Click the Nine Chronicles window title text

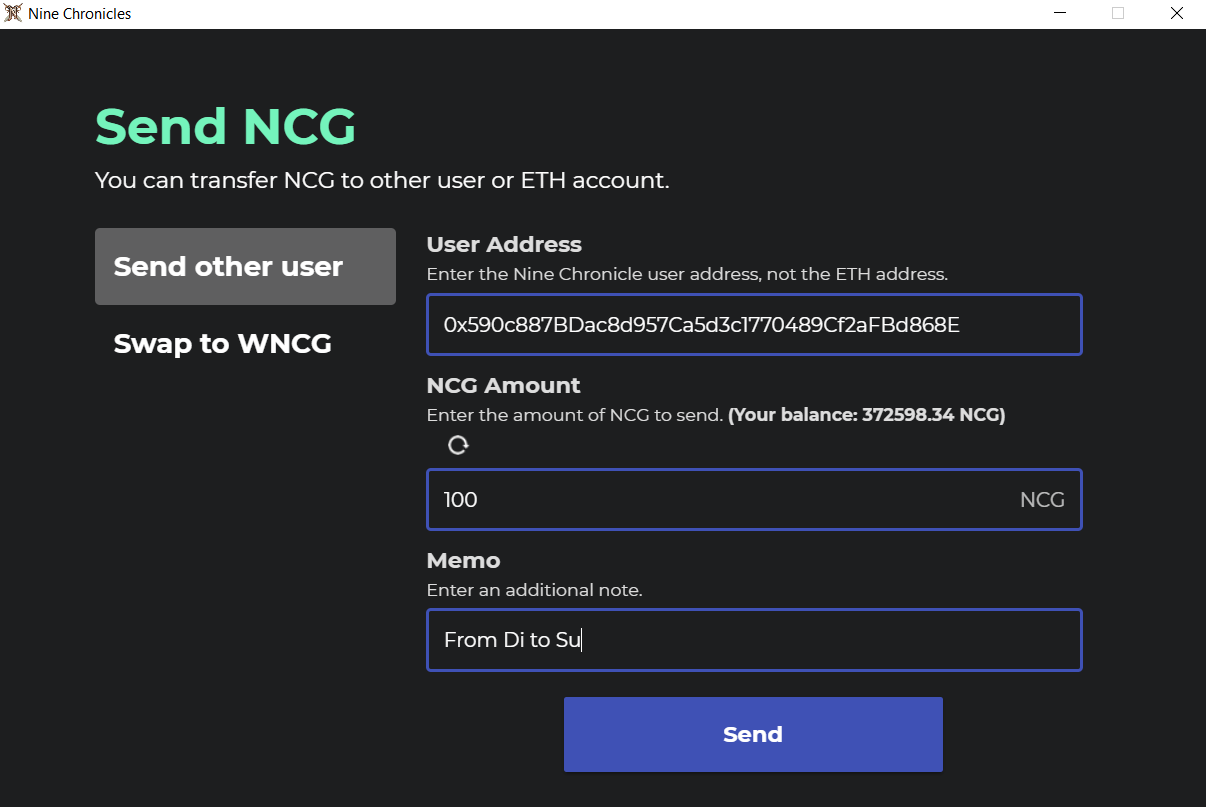point(80,14)
